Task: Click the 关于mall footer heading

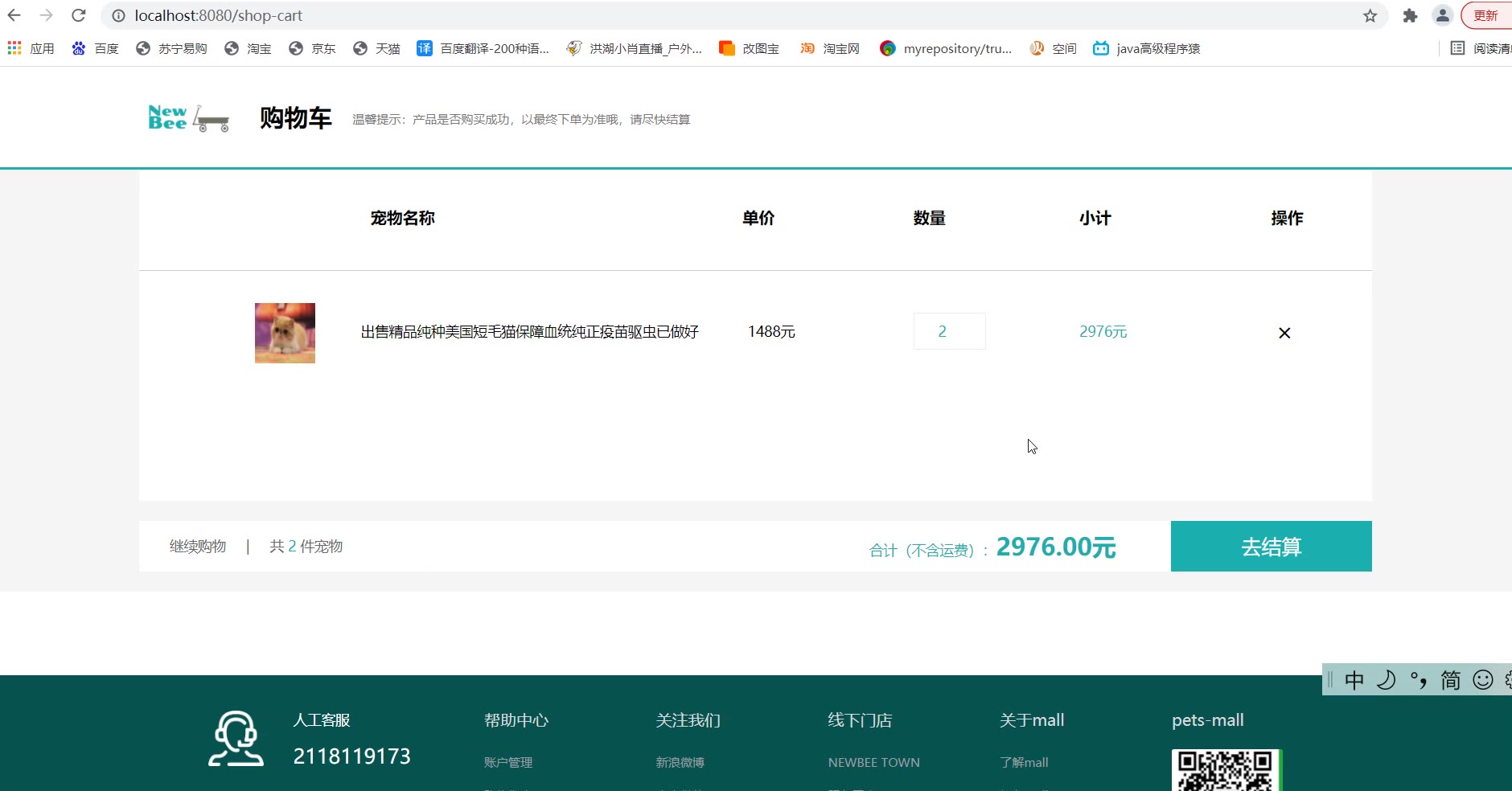Action: click(x=1032, y=720)
